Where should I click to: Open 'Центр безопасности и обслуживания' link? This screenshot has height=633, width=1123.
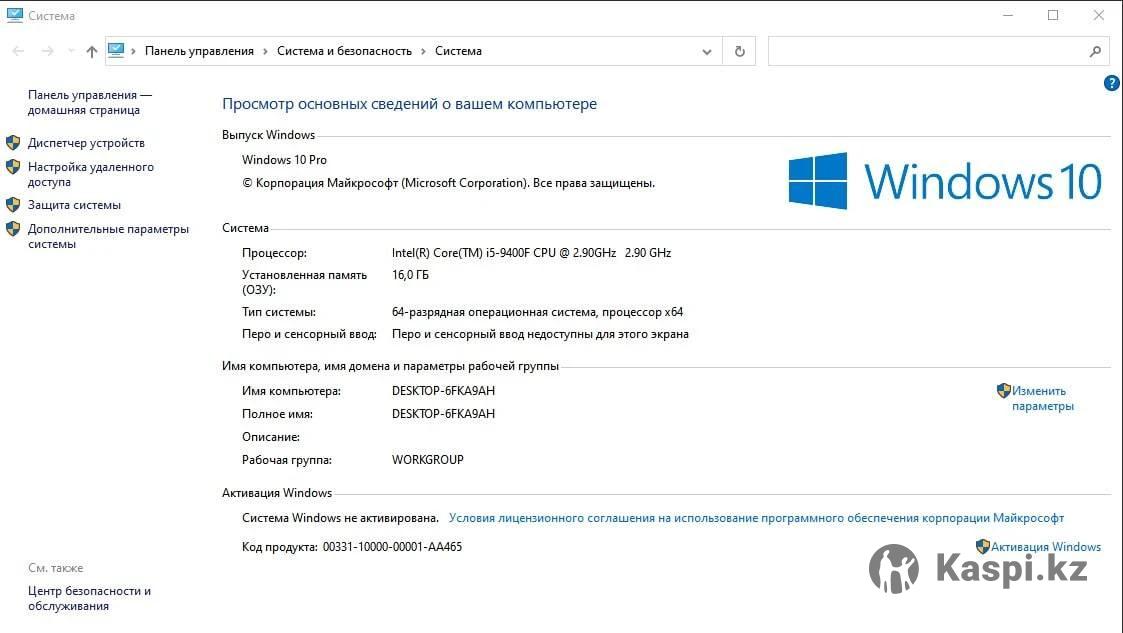point(90,599)
